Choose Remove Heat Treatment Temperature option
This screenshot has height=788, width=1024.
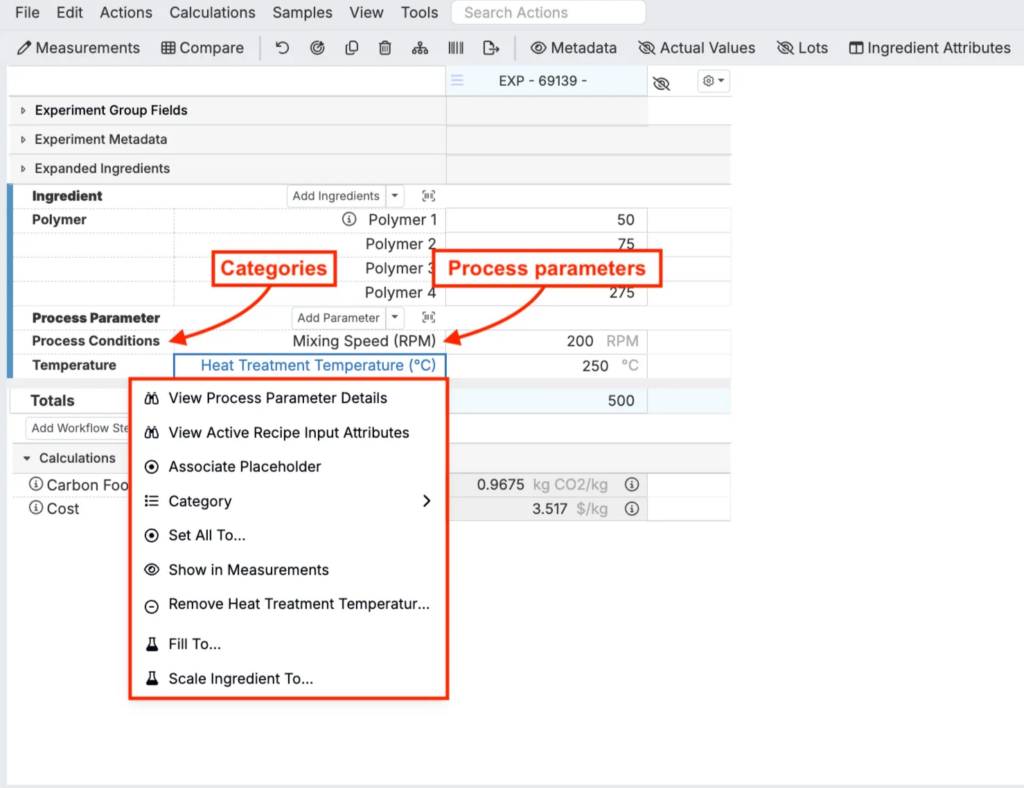coord(288,605)
